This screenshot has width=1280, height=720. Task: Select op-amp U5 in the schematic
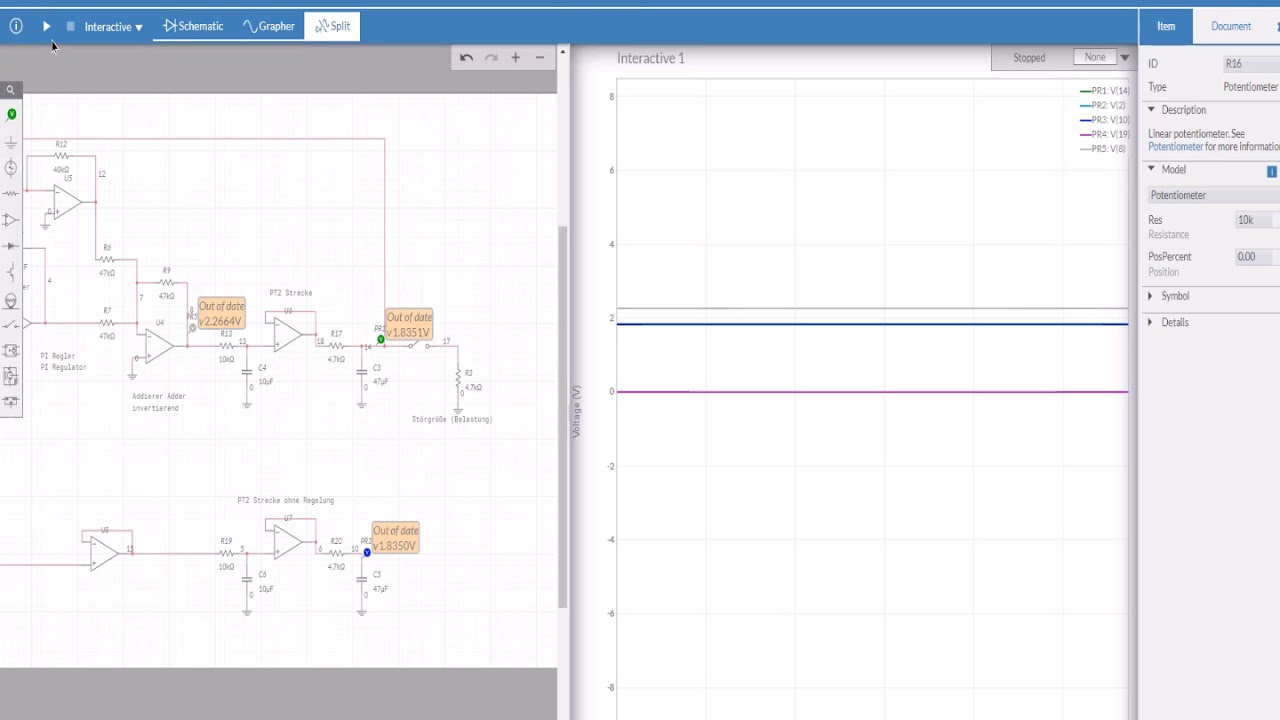point(67,203)
